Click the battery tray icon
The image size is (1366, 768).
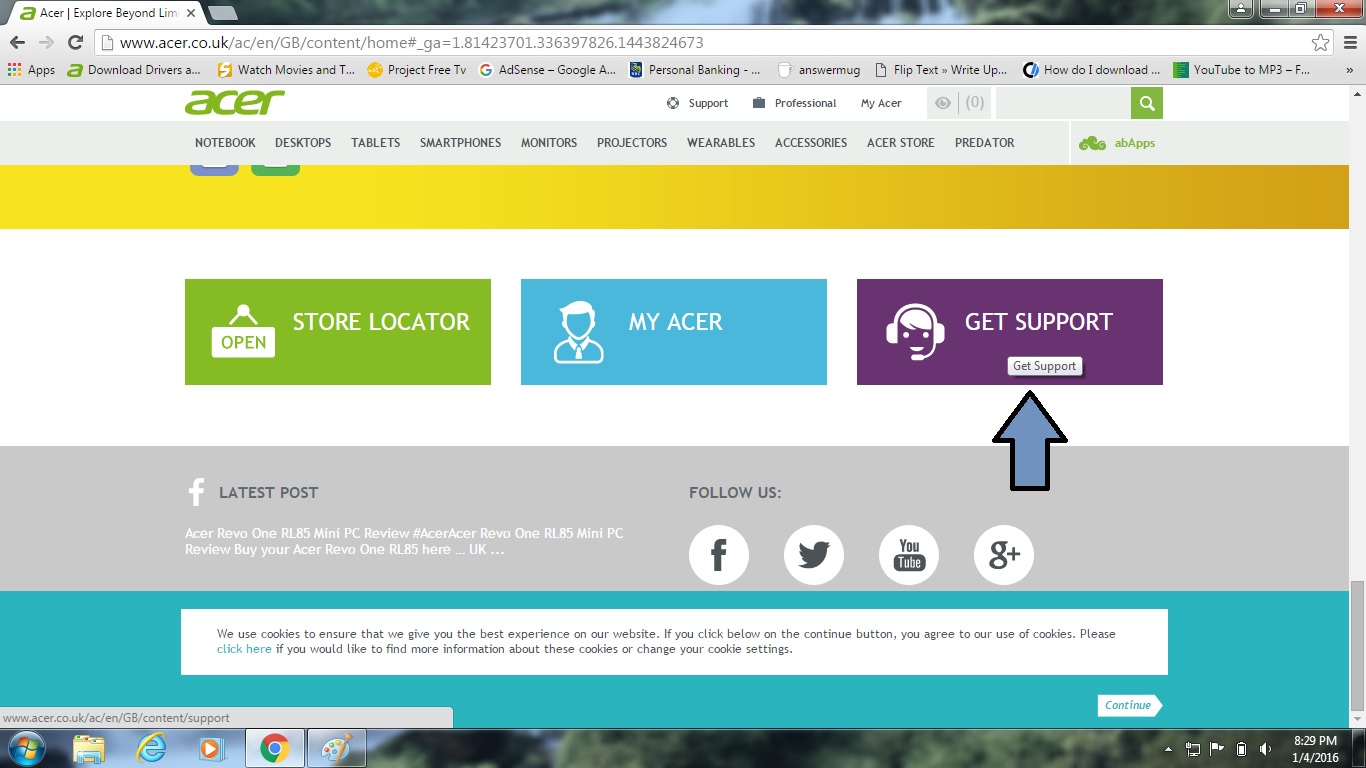pos(1241,749)
